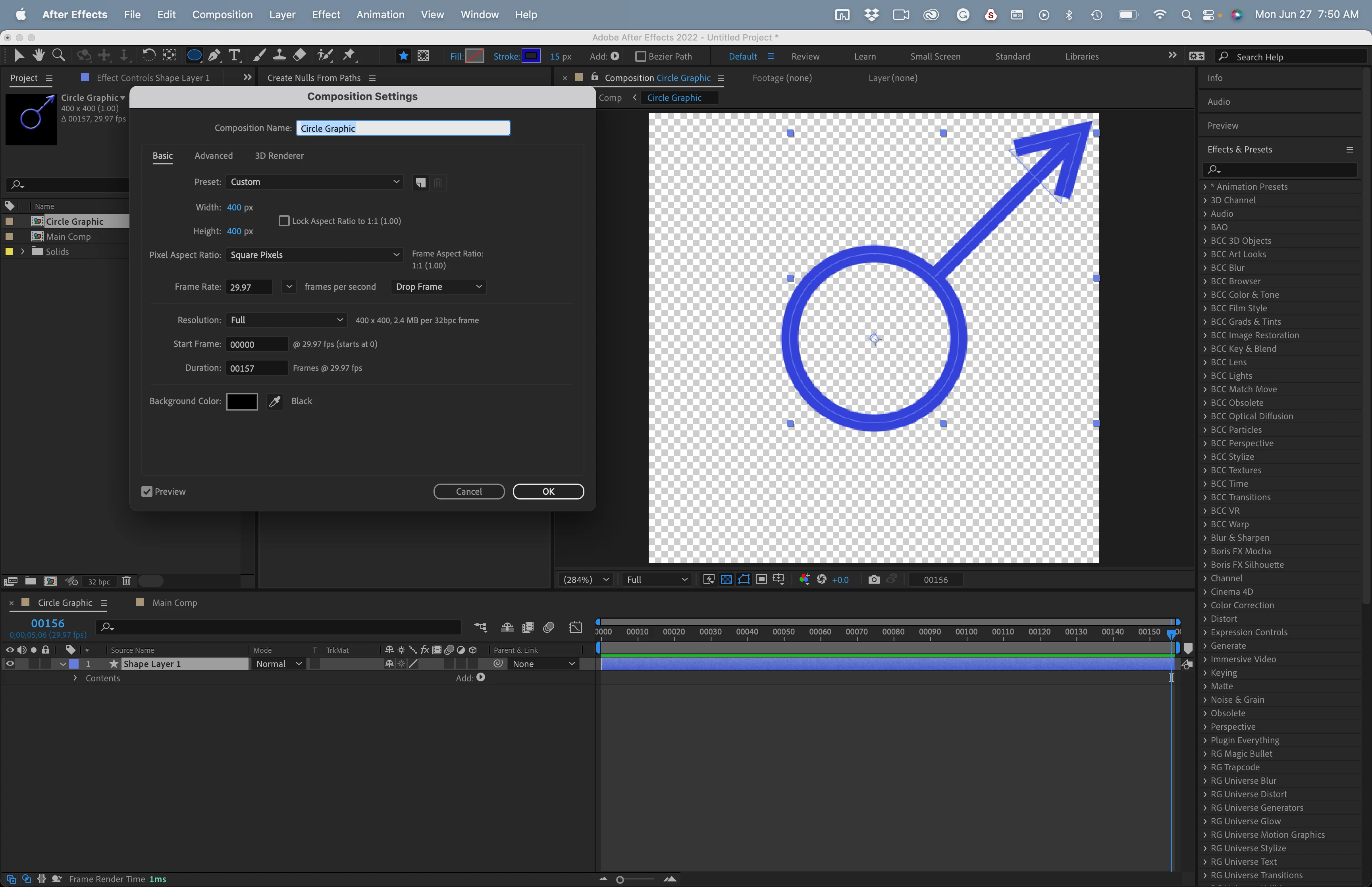Image resolution: width=1372 pixels, height=887 pixels.
Task: Select the Zoom tool magnifier
Action: [58, 56]
